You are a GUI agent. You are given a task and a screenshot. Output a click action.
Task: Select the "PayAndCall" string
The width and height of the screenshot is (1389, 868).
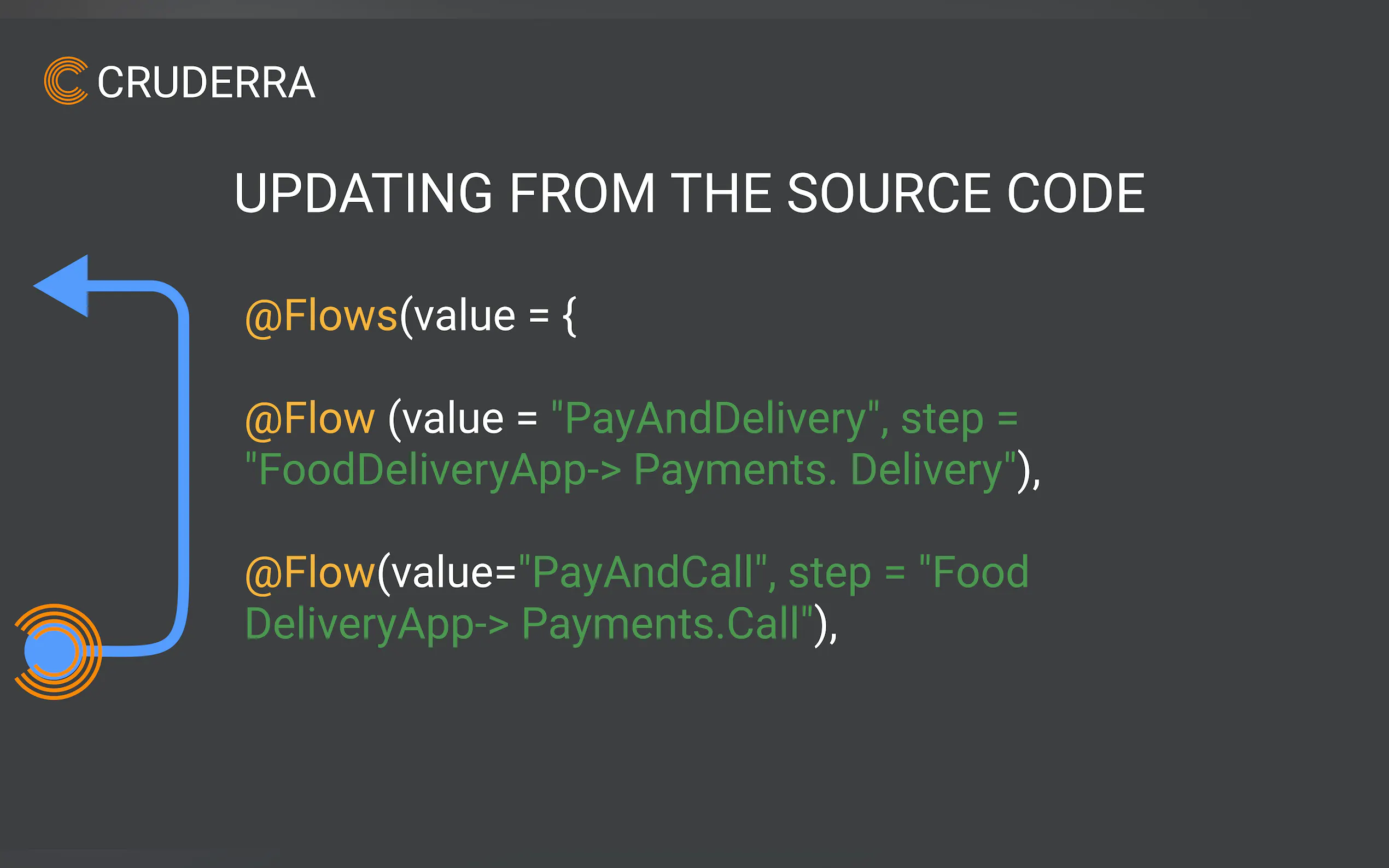point(643,572)
